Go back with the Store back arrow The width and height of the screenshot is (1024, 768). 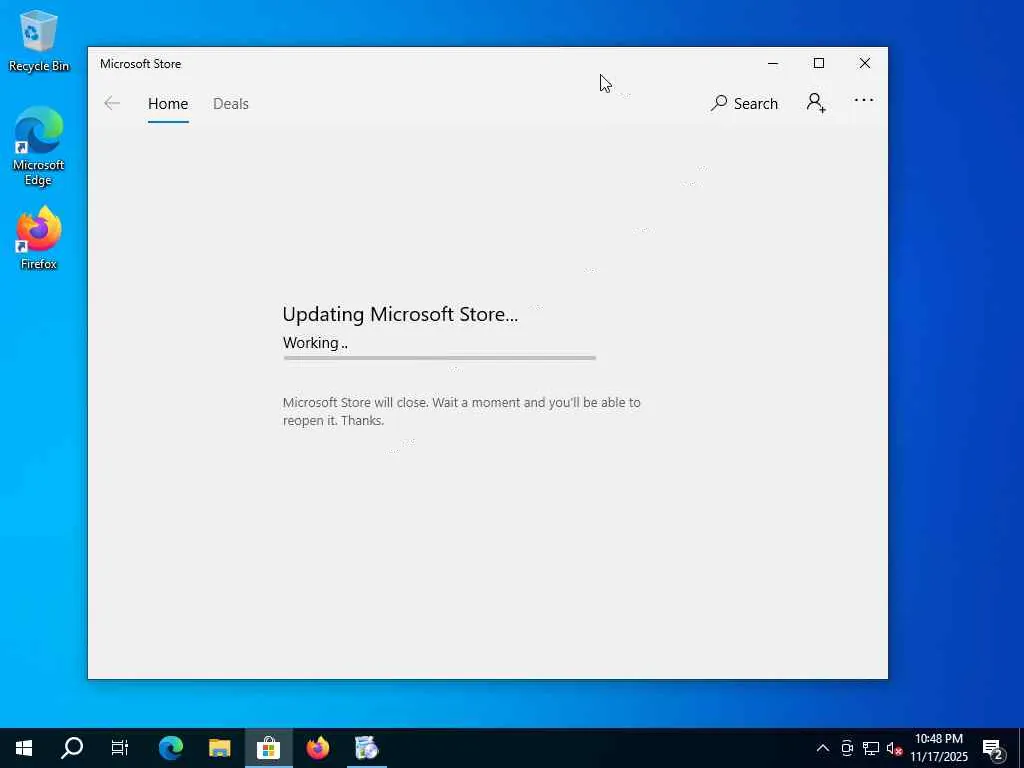point(112,103)
